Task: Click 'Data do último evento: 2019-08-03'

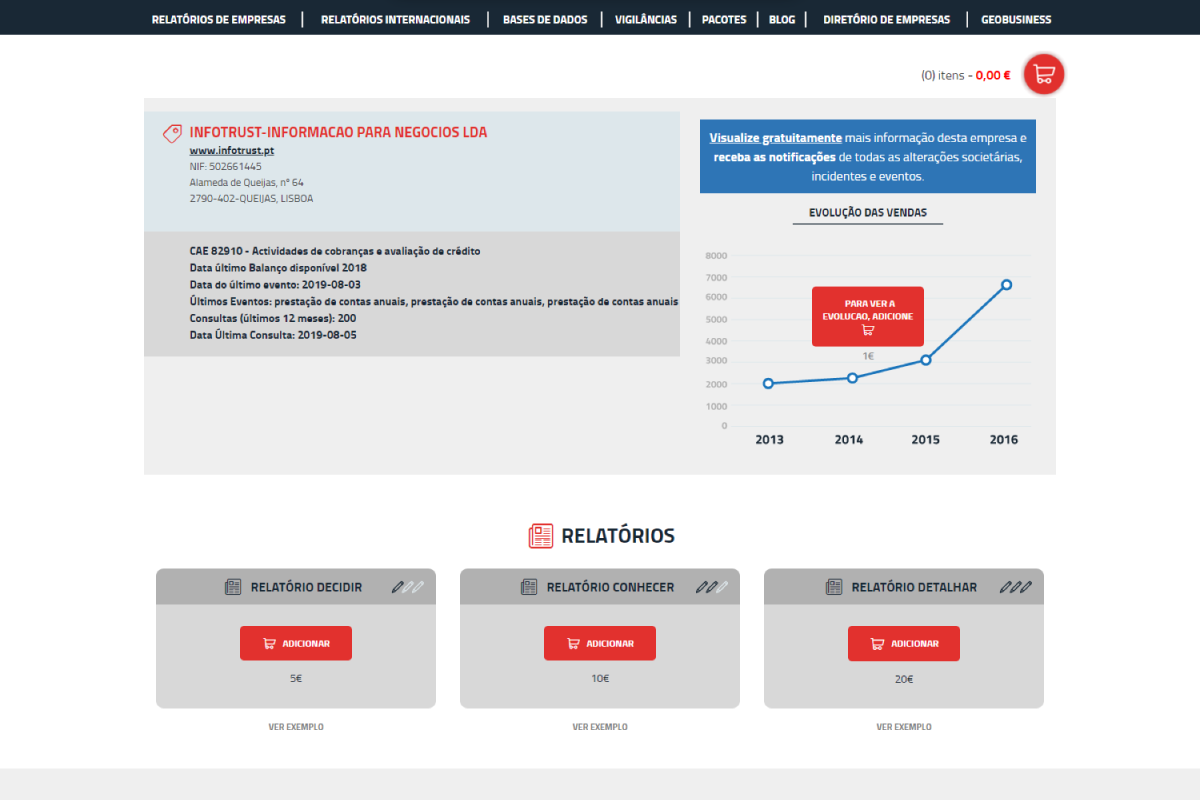Action: point(275,285)
